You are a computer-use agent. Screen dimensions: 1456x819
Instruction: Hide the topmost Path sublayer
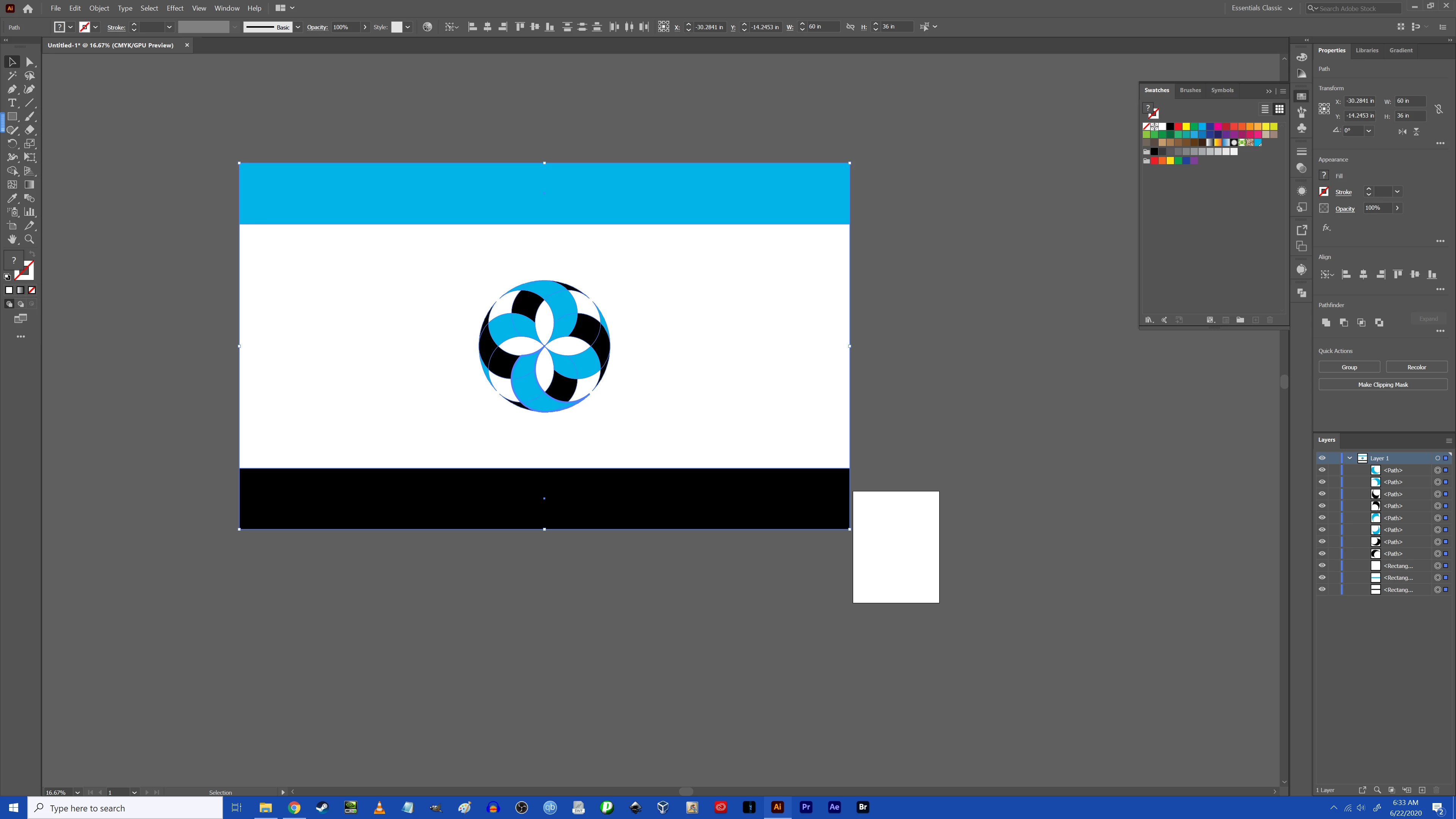coord(1322,470)
